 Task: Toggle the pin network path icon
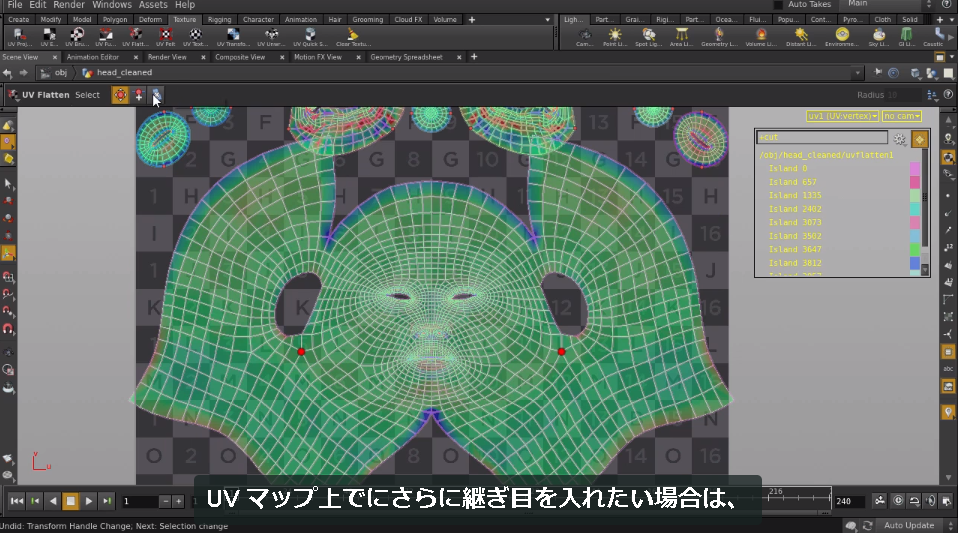[x=878, y=73]
